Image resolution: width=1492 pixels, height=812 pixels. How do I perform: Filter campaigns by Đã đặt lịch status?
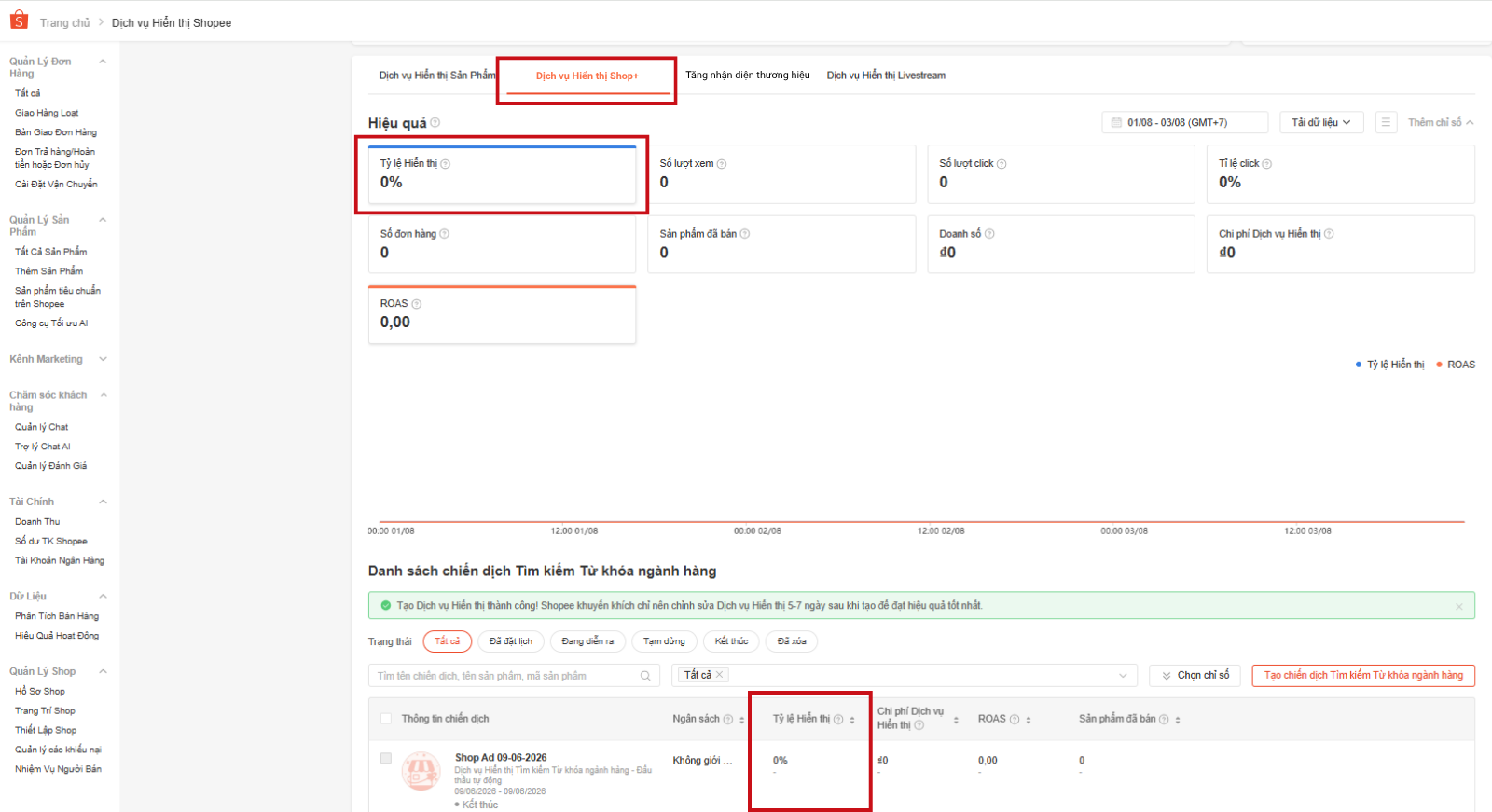pos(511,641)
